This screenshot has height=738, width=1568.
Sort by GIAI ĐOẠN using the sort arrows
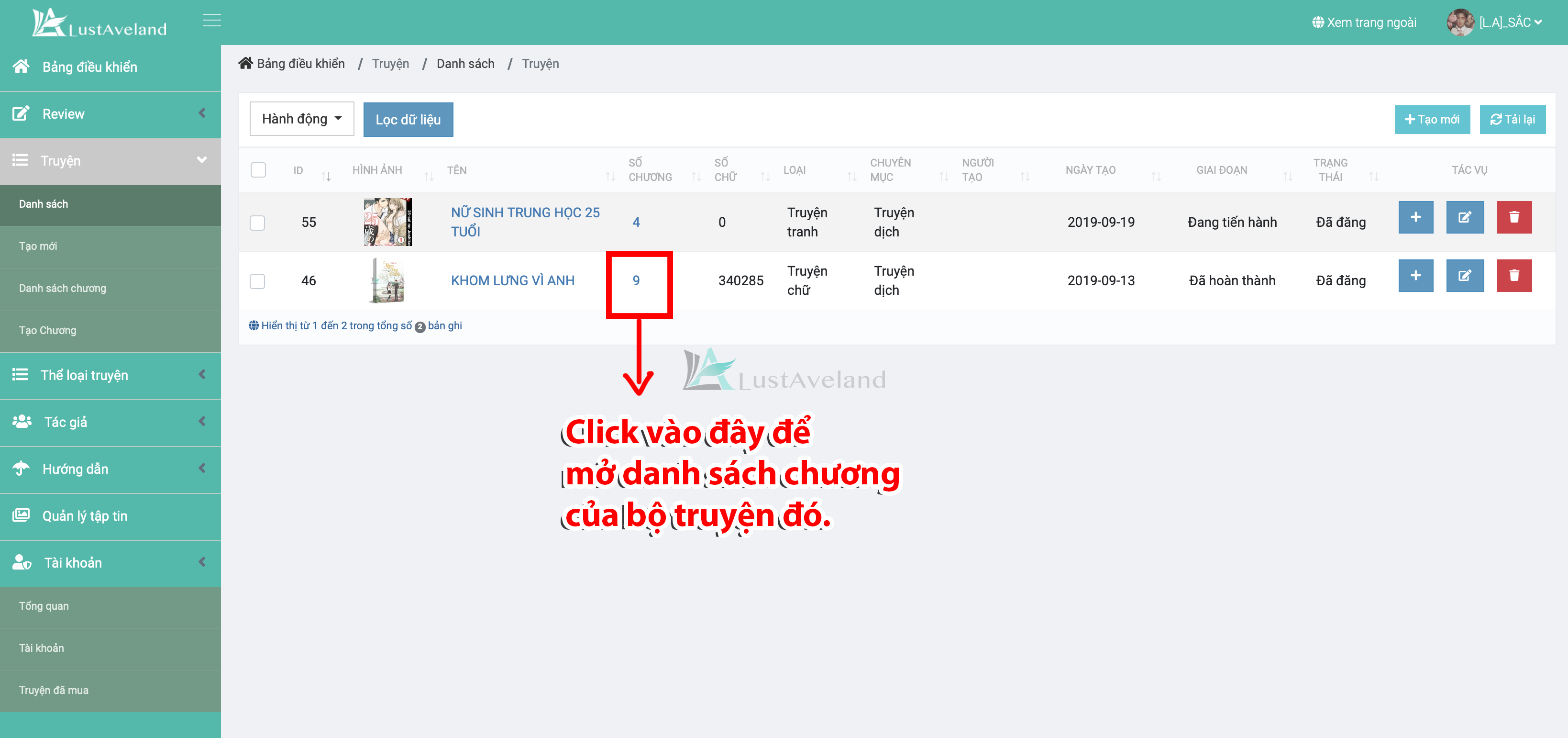click(1288, 177)
